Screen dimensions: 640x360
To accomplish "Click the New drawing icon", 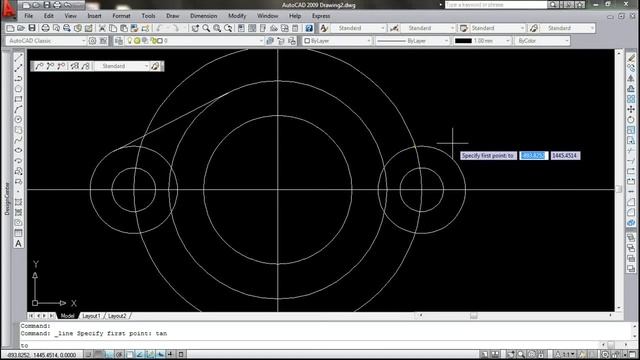I will click(x=10, y=28).
